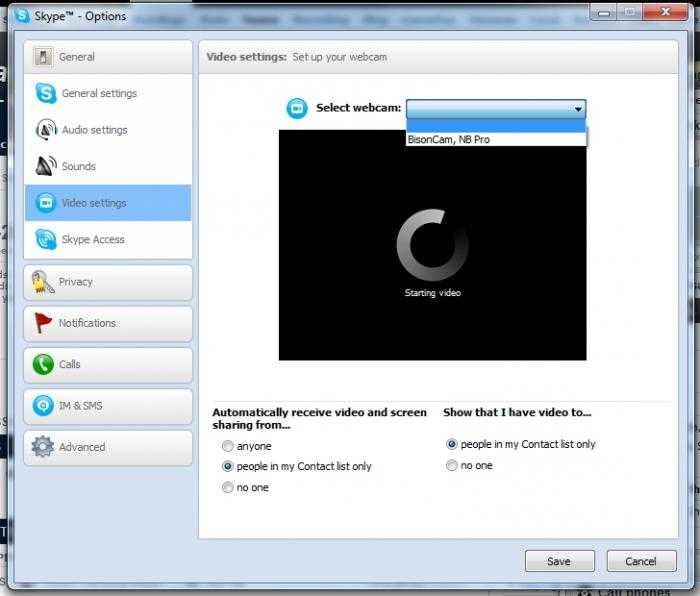The image size is (700, 596).
Task: Open the Select webcam dropdown arrow
Action: click(578, 109)
